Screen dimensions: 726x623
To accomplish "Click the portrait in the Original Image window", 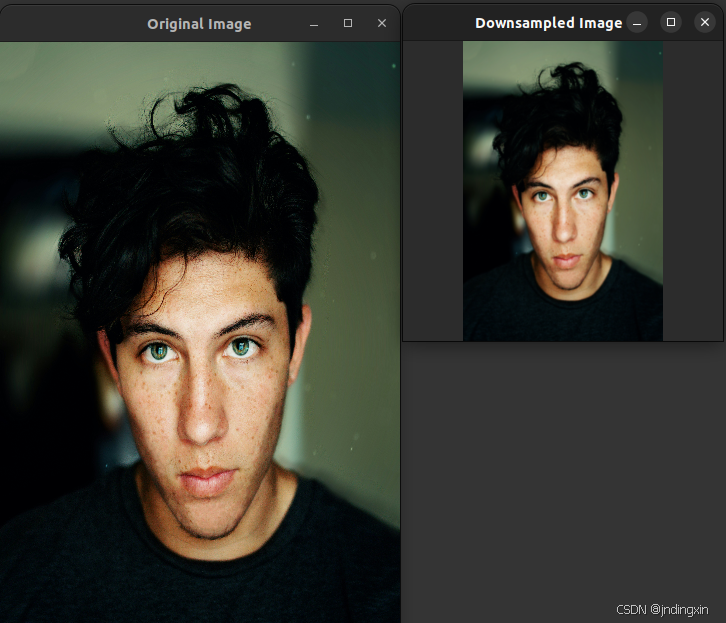I will [200, 332].
